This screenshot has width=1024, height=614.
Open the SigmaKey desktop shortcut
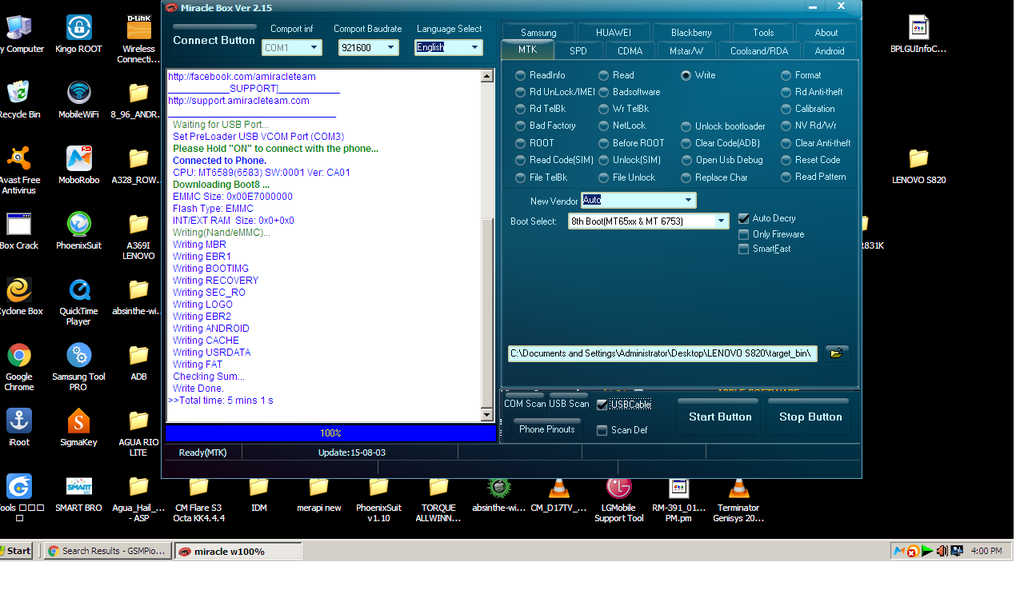click(x=78, y=422)
